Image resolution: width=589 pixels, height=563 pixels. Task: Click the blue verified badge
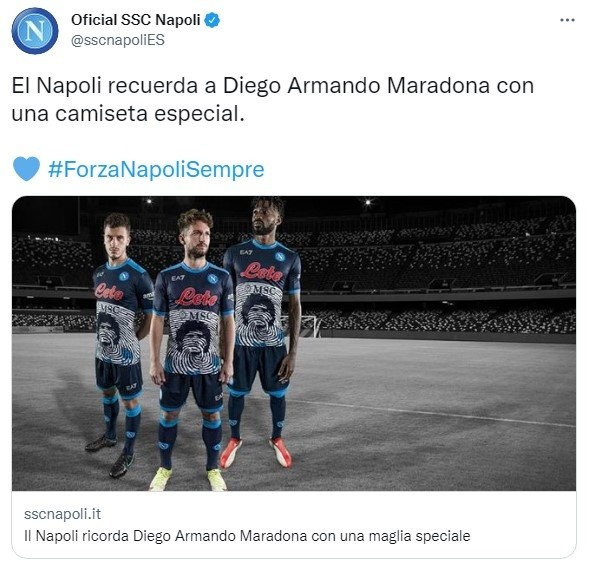click(212, 20)
